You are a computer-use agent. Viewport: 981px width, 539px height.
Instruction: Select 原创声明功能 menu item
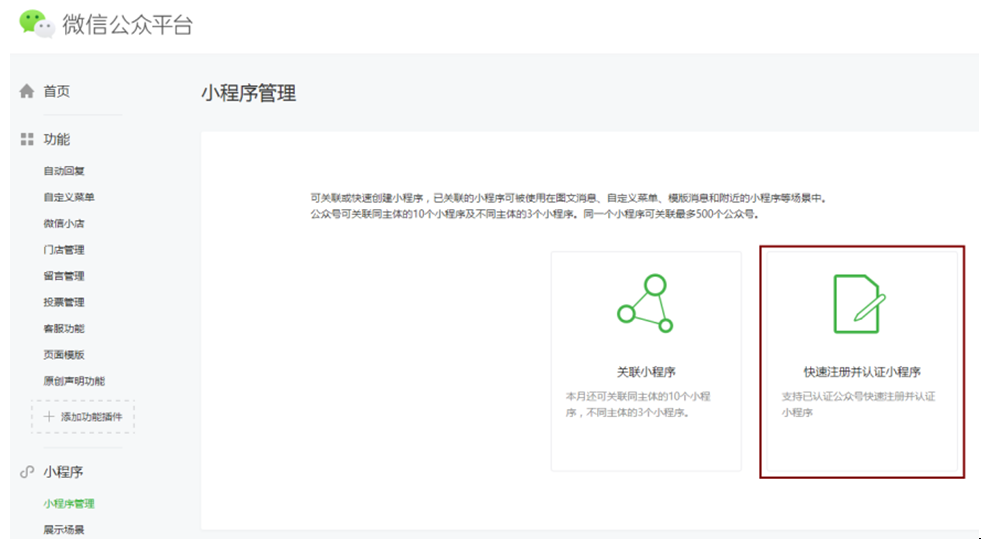[74, 381]
